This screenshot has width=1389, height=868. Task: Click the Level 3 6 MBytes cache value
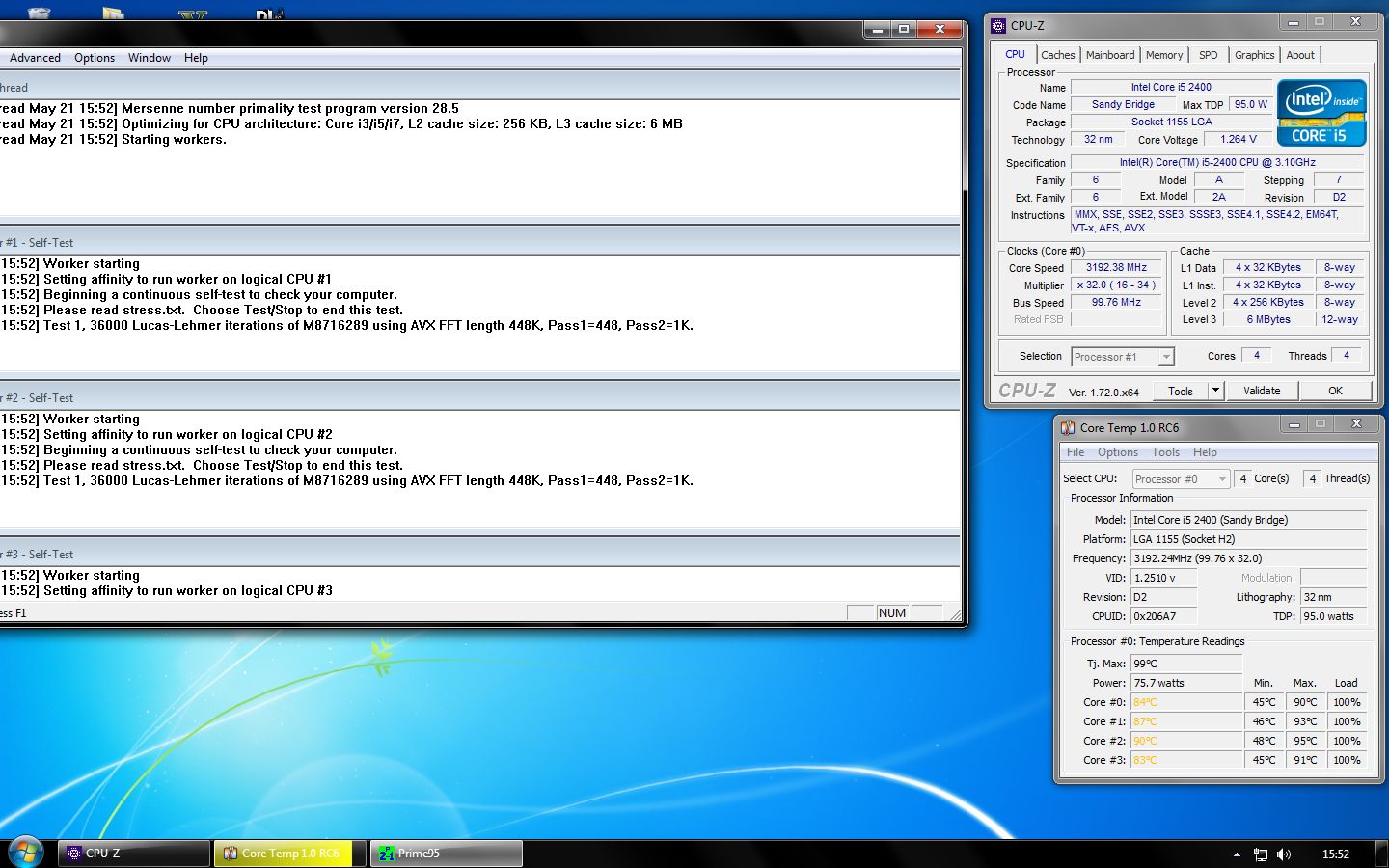[1267, 320]
